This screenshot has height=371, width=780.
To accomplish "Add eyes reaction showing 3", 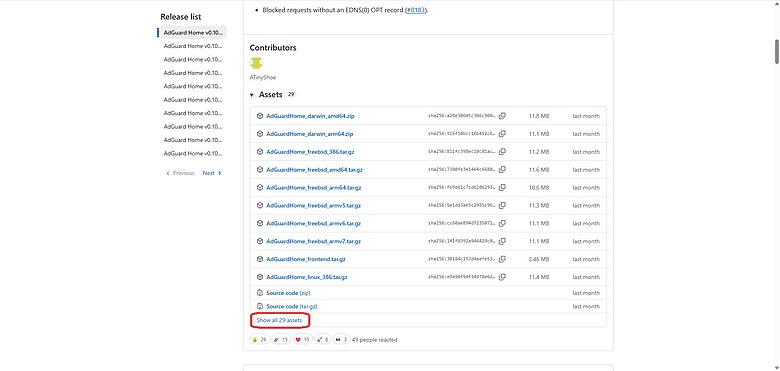I will [341, 340].
